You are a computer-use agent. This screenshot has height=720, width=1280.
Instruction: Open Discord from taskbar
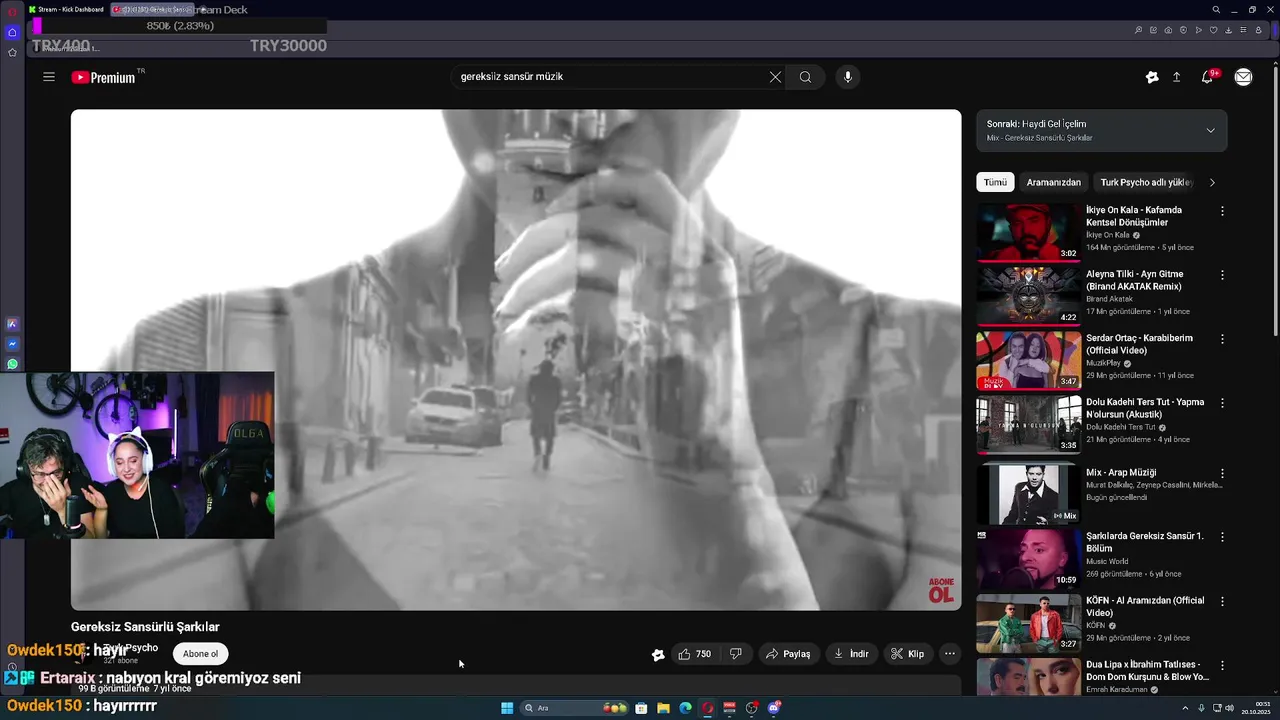coord(774,708)
